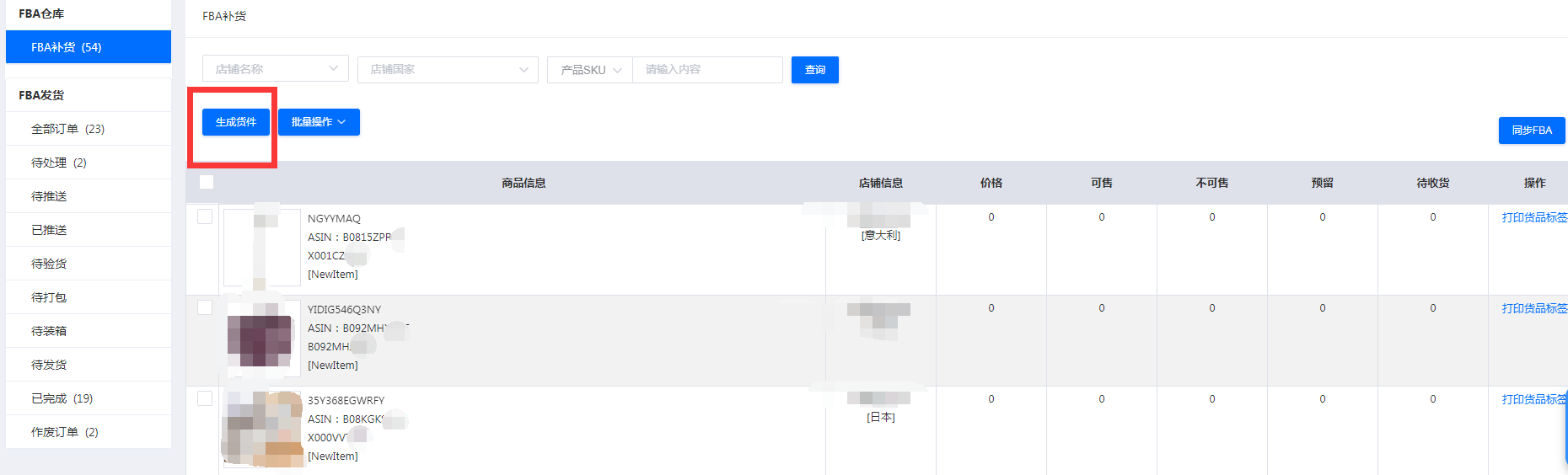Image resolution: width=1568 pixels, height=475 pixels.
Task: Open 作废订单 (2) in sidebar
Action: tap(65, 432)
